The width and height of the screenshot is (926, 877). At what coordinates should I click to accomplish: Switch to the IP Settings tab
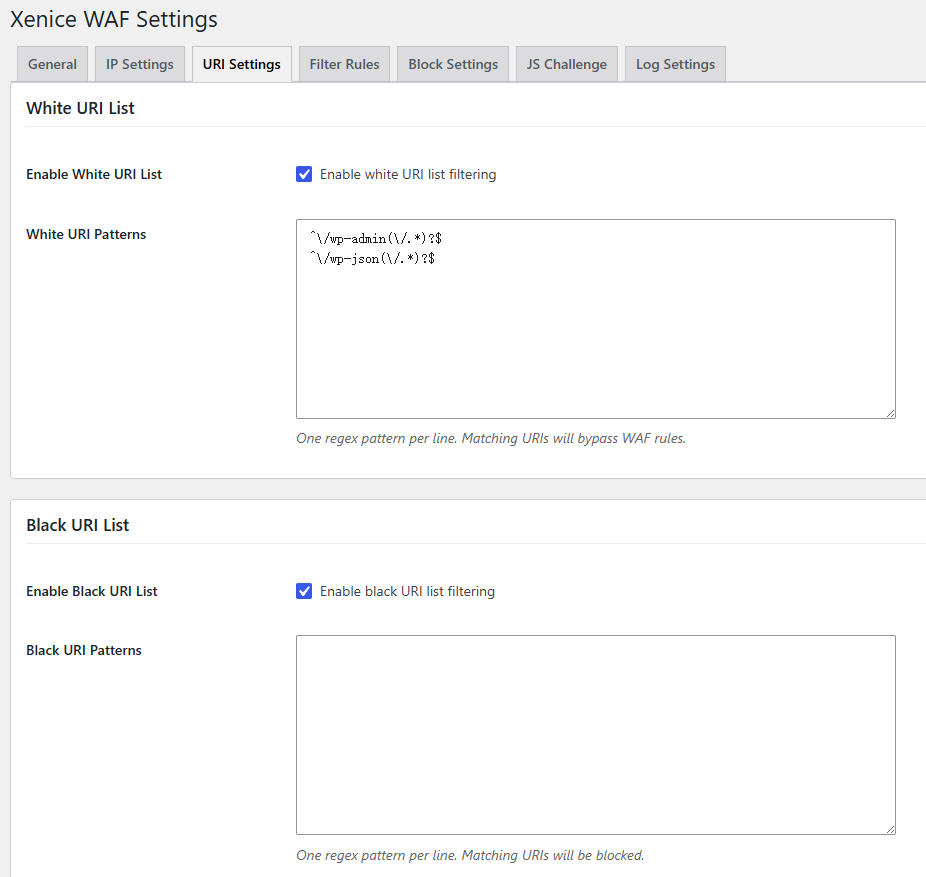pos(140,64)
